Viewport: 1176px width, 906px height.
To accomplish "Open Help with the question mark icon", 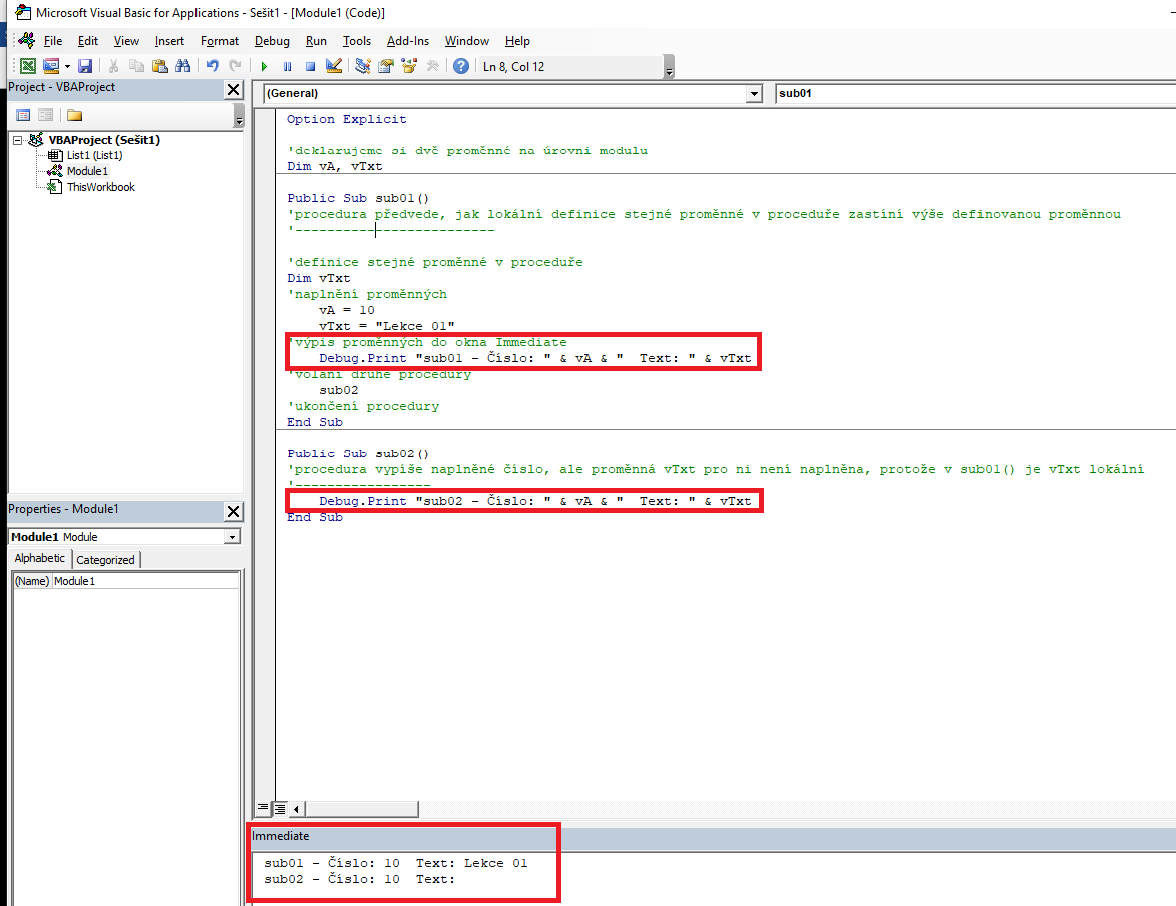I will (x=460, y=66).
